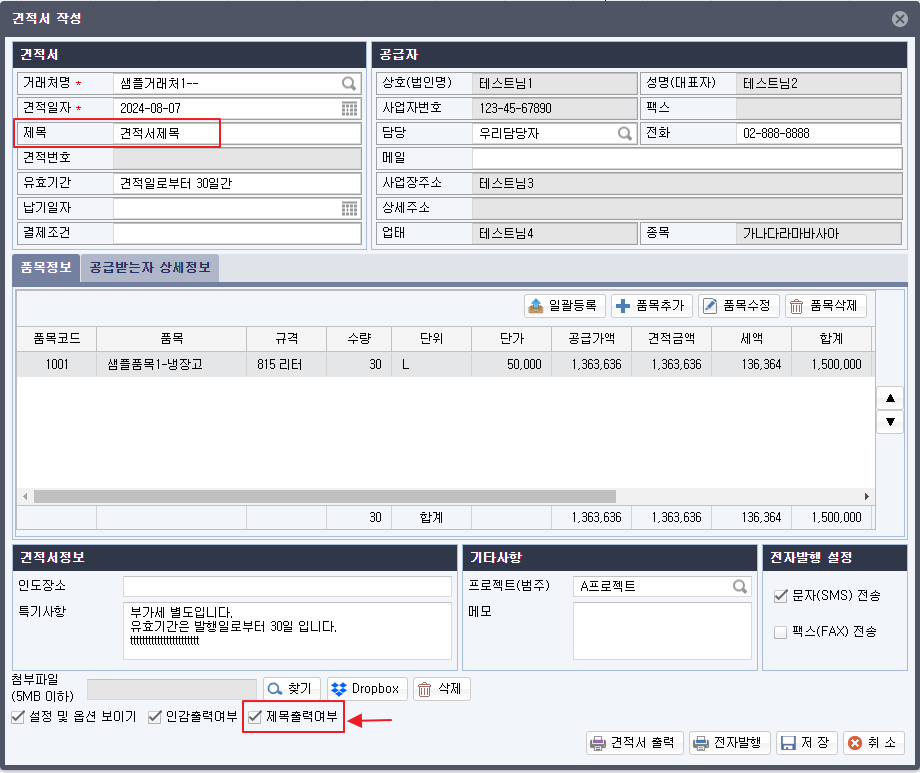
Task: Enable 팩스(FAX) 전송
Action: (780, 632)
